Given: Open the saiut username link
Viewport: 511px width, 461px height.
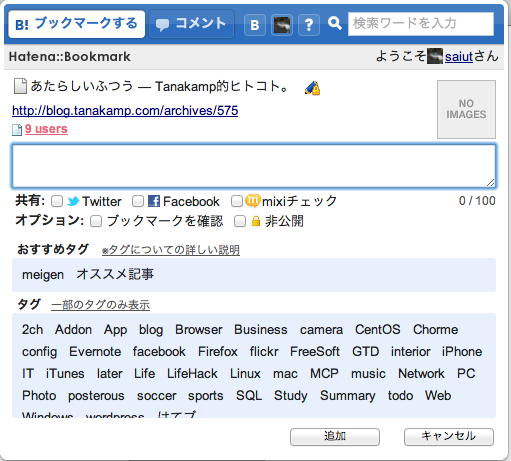Looking at the screenshot, I should click(x=459, y=57).
